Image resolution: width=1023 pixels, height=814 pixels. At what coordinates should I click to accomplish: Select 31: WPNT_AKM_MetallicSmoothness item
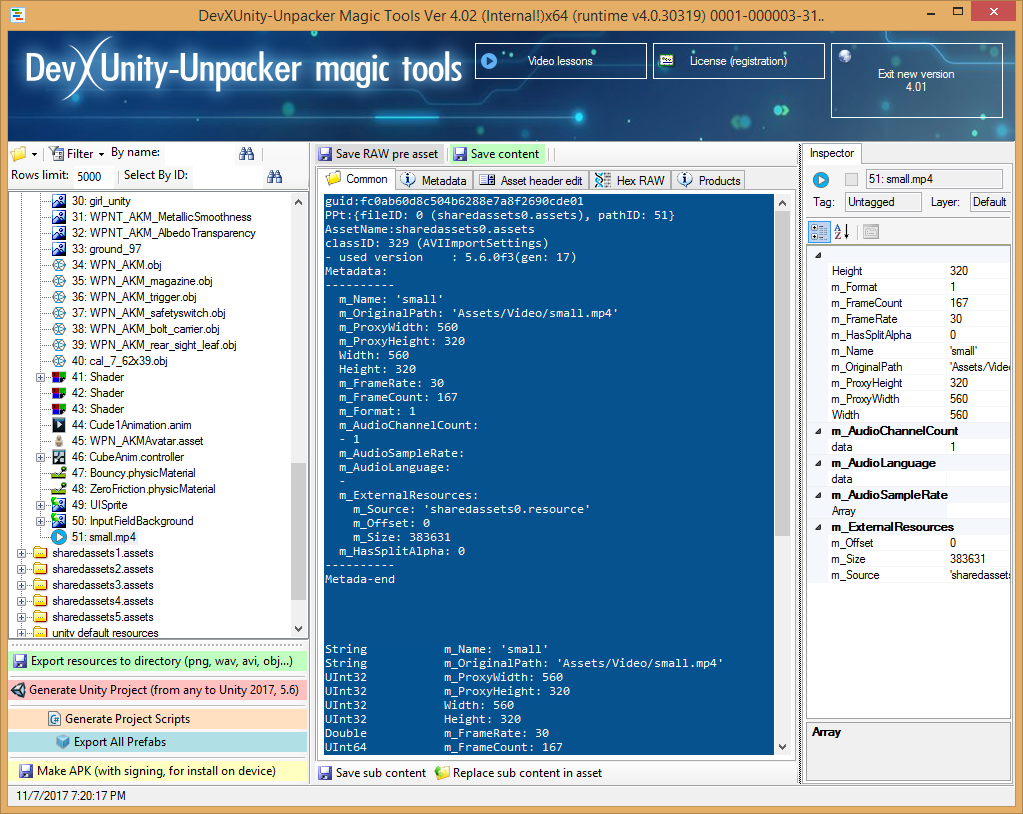click(161, 217)
